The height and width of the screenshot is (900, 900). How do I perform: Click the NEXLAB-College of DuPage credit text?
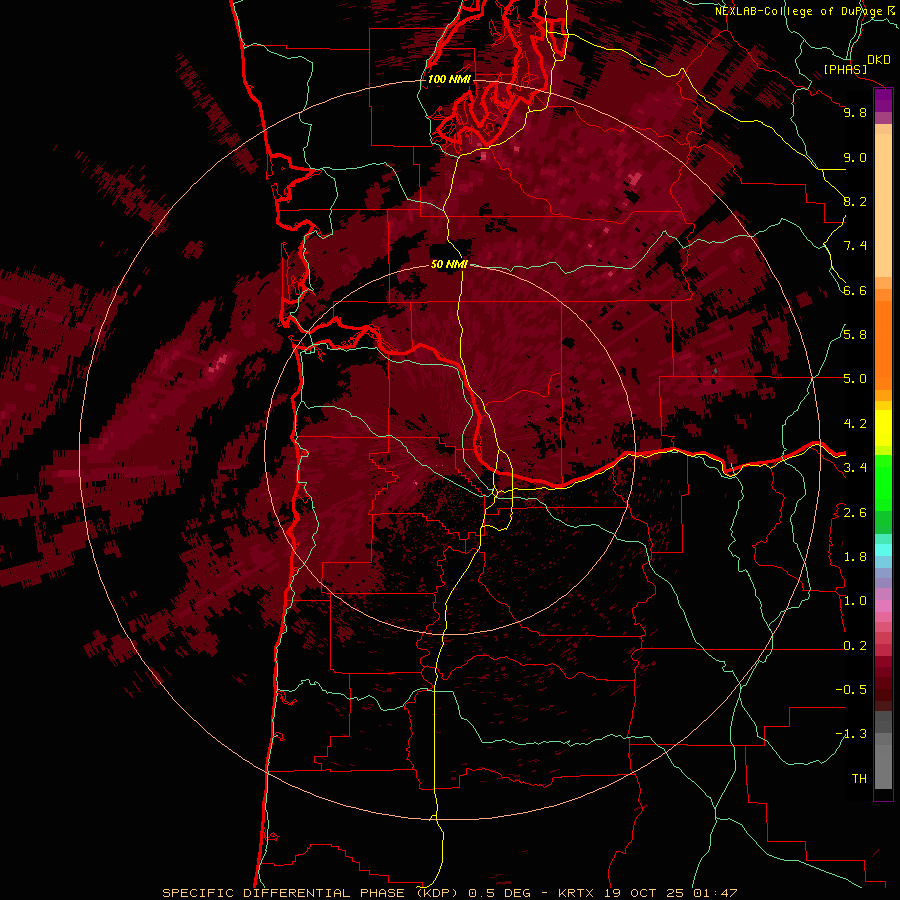[799, 11]
